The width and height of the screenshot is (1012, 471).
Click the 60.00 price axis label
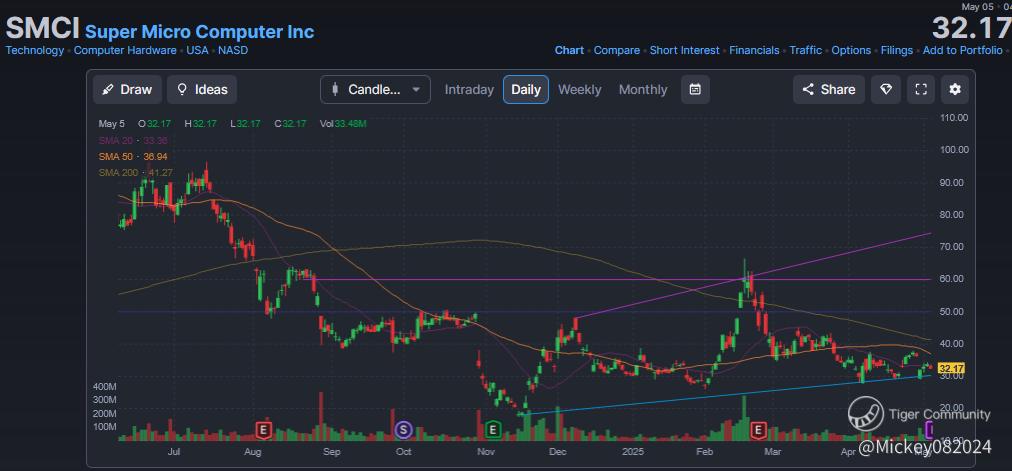954,279
